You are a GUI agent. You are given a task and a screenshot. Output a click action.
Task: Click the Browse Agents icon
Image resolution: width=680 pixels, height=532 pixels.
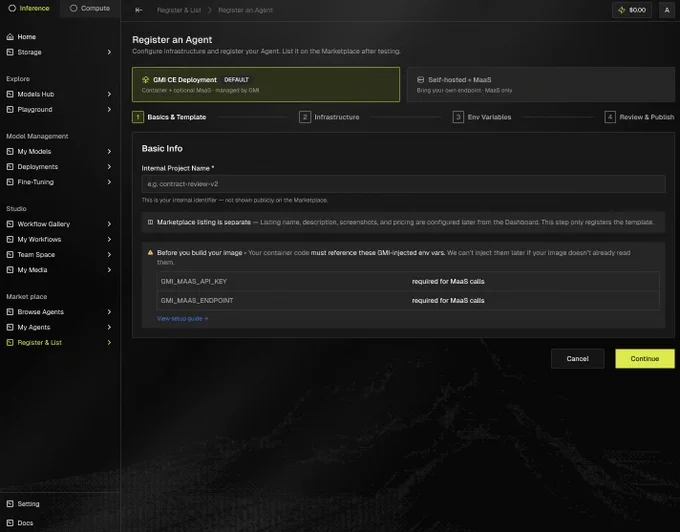point(10,312)
